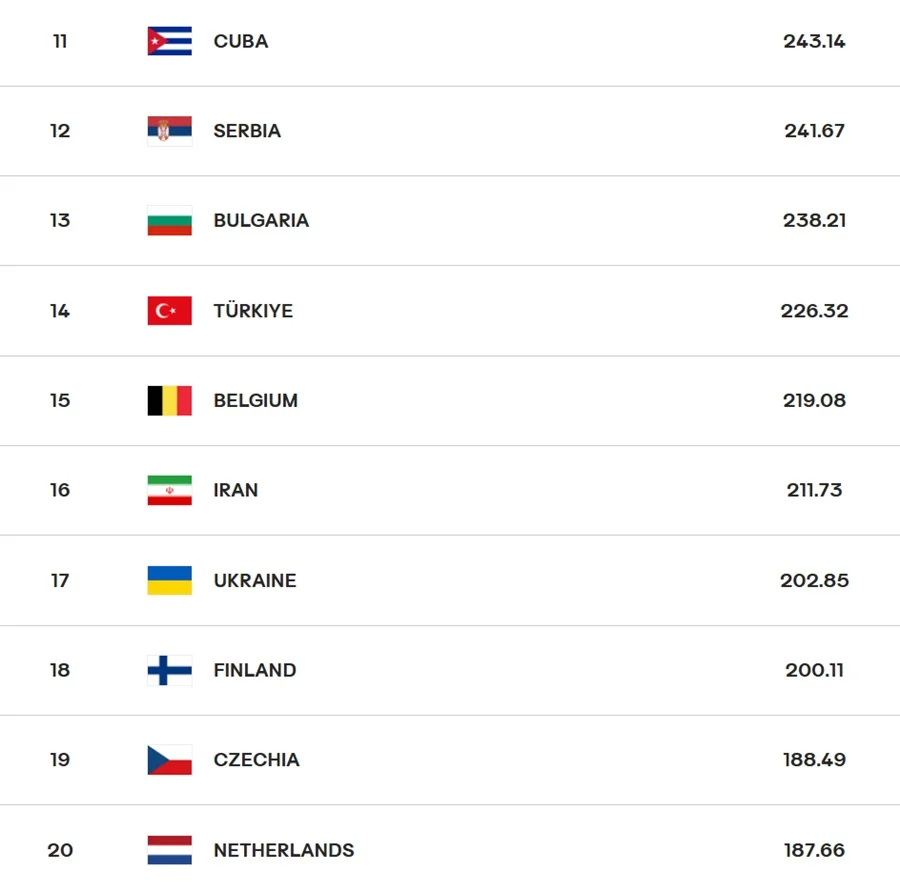Click Finland's score 200.11

tap(814, 670)
